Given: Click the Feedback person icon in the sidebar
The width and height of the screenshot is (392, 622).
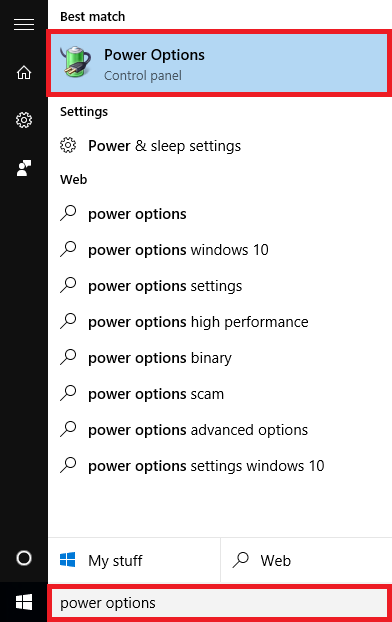Looking at the screenshot, I should [24, 168].
